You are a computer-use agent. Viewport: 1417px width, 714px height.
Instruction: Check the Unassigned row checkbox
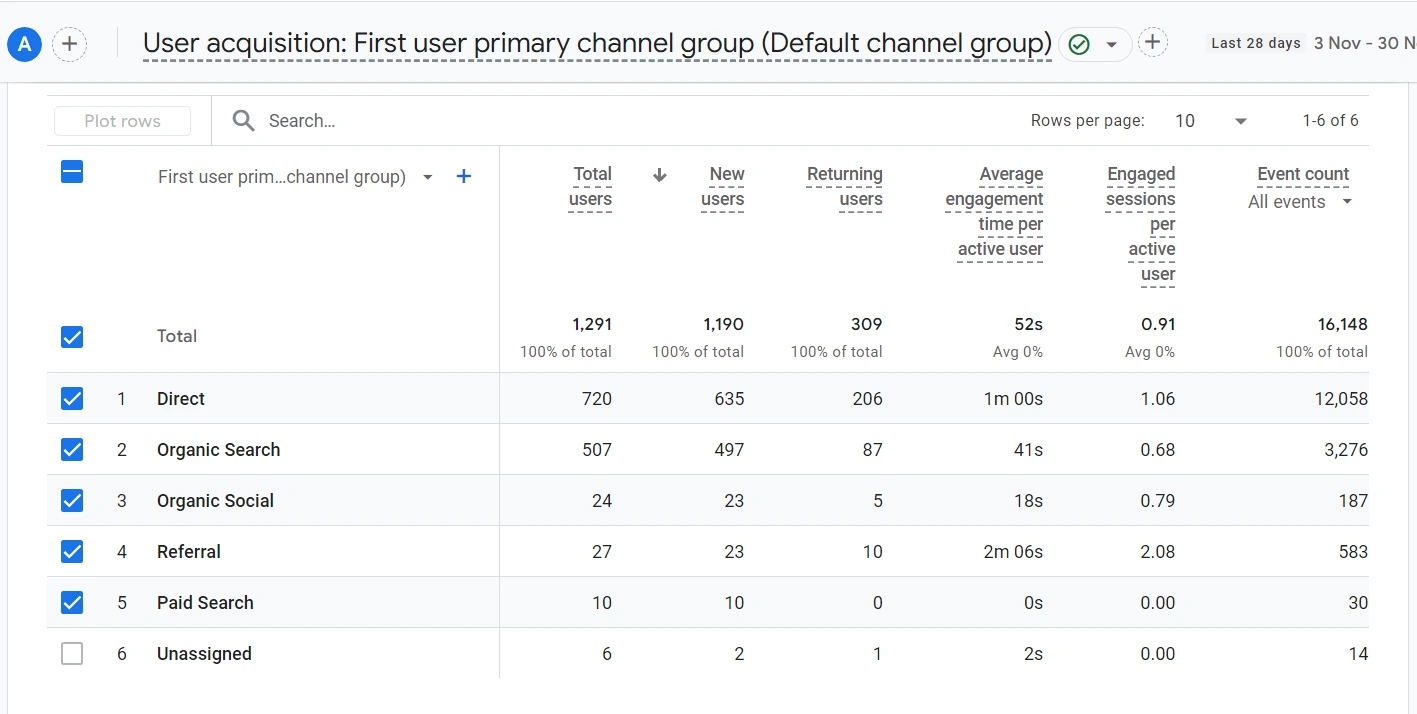pyautogui.click(x=72, y=654)
